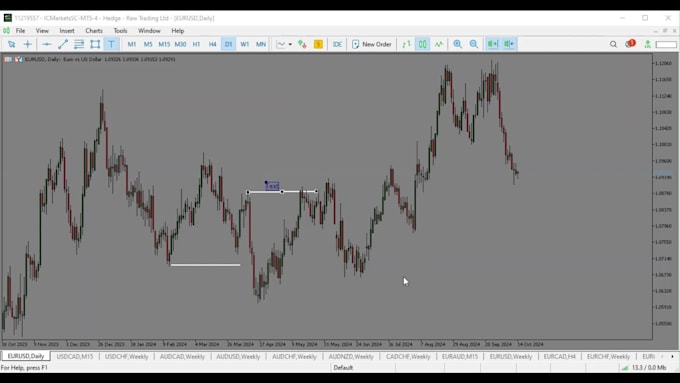
Task: Switch to the AUDUSD,Weekly chart tab
Action: [x=238, y=357]
